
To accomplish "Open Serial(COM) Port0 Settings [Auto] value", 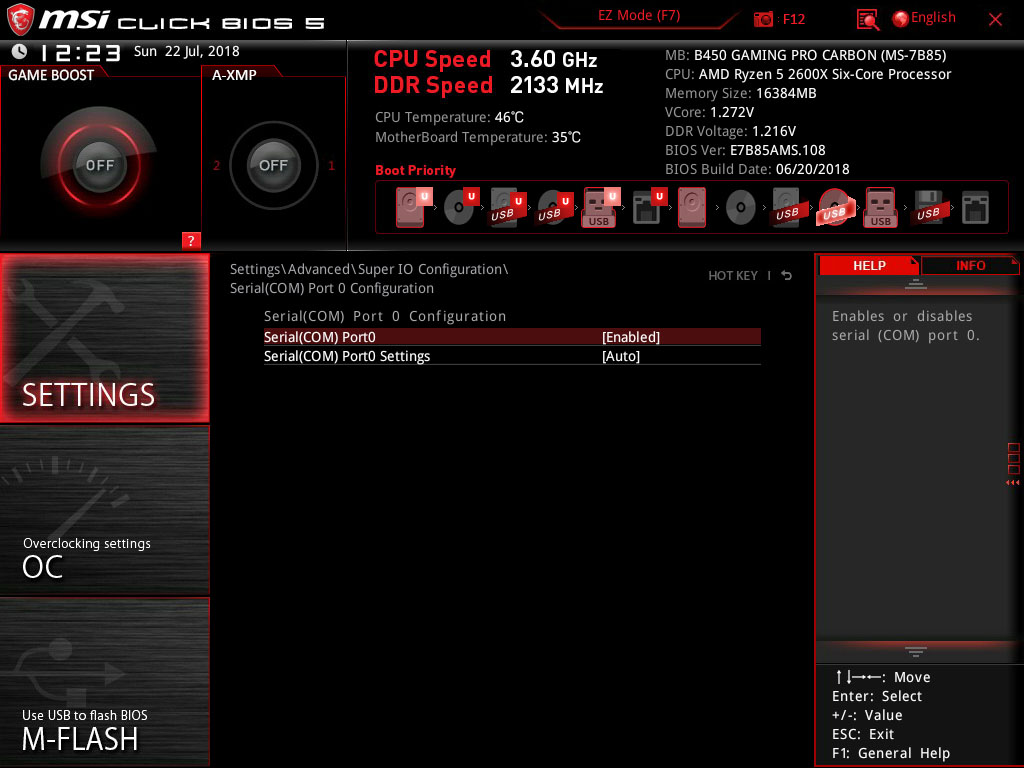I will [621, 356].
